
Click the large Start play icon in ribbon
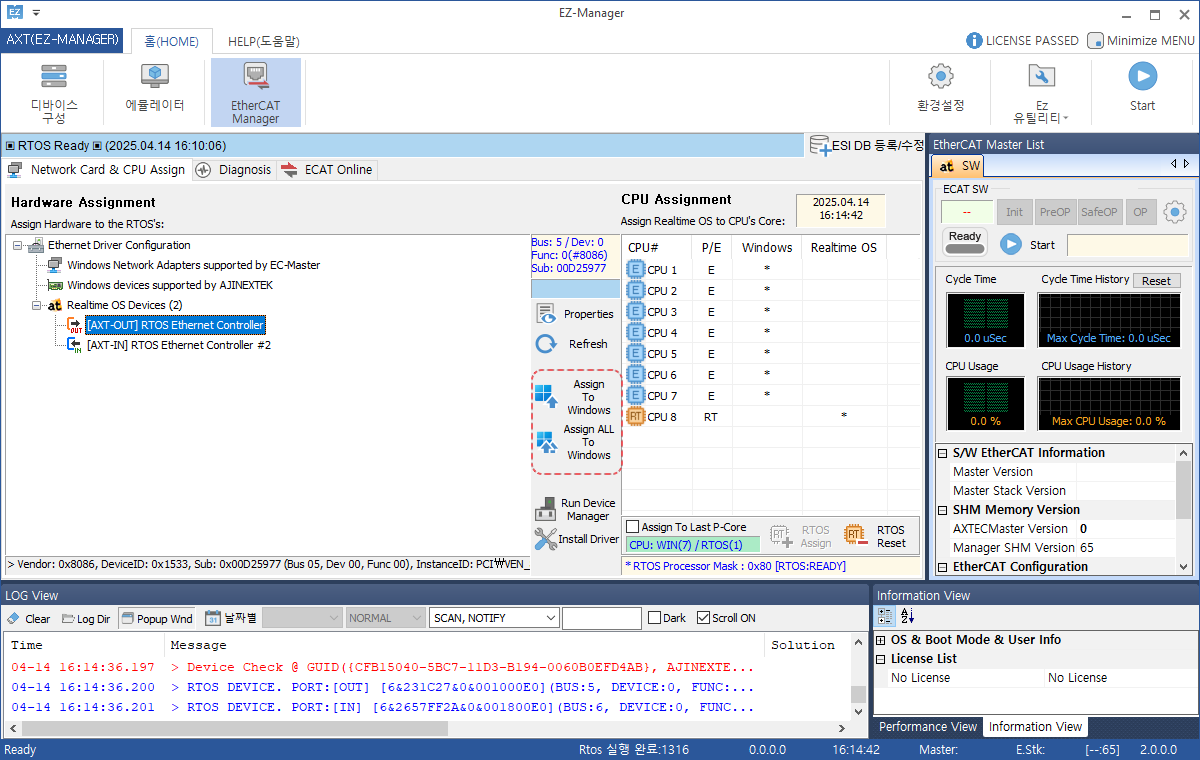click(1142, 76)
